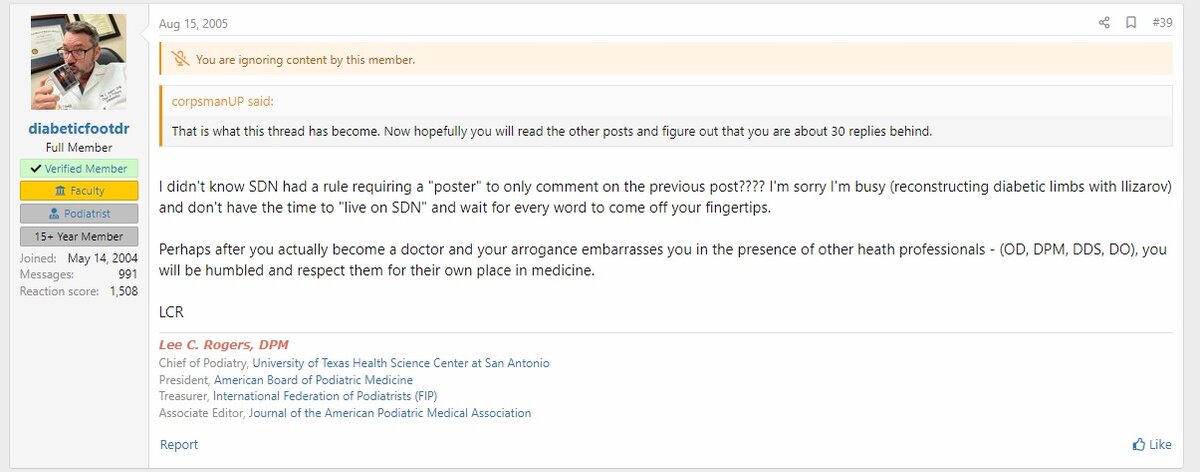The image size is (1200, 472).
Task: Click the 15+ Year Member badge
Action: click(x=79, y=237)
